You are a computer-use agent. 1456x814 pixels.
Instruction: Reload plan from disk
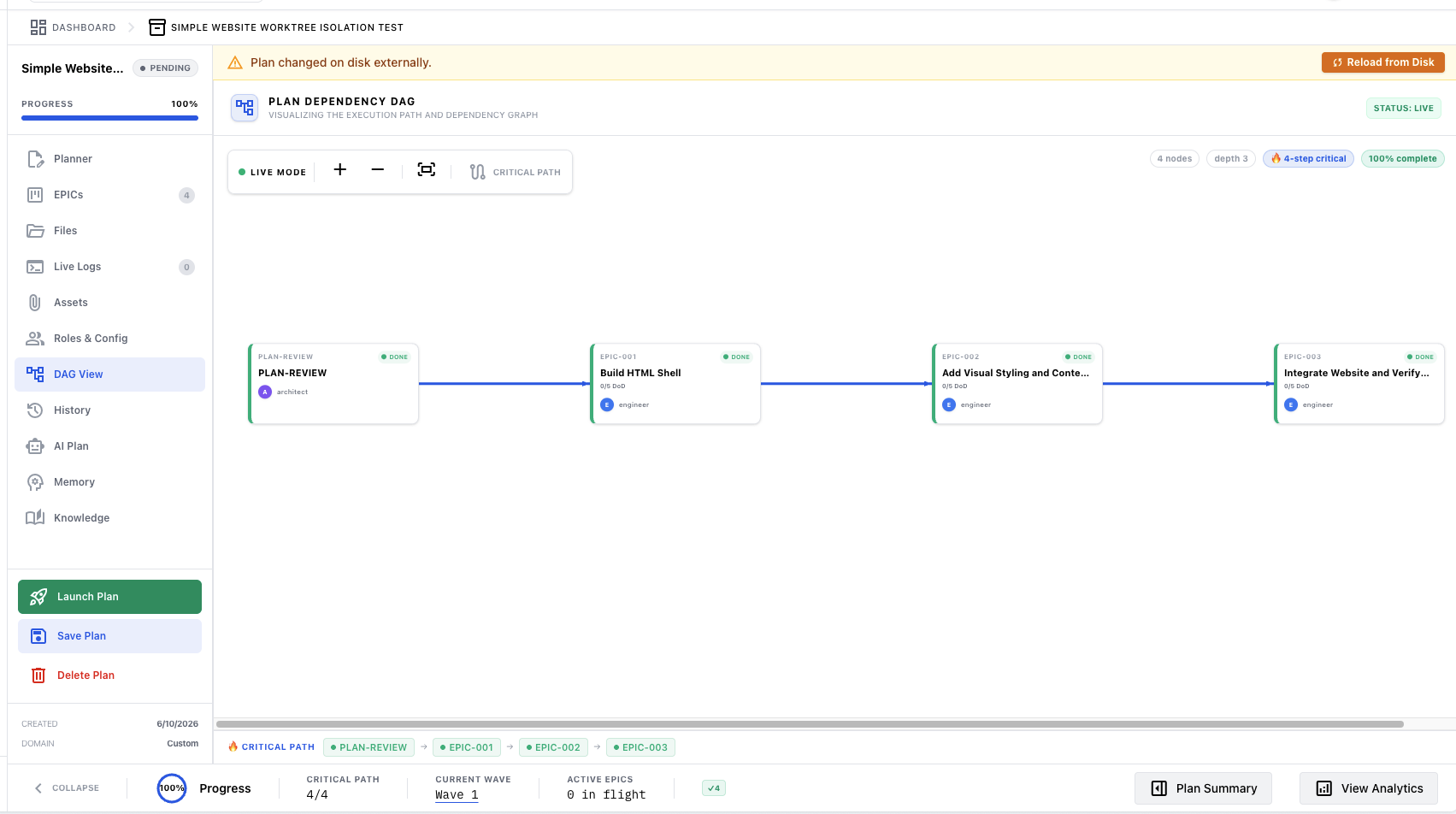1383,62
